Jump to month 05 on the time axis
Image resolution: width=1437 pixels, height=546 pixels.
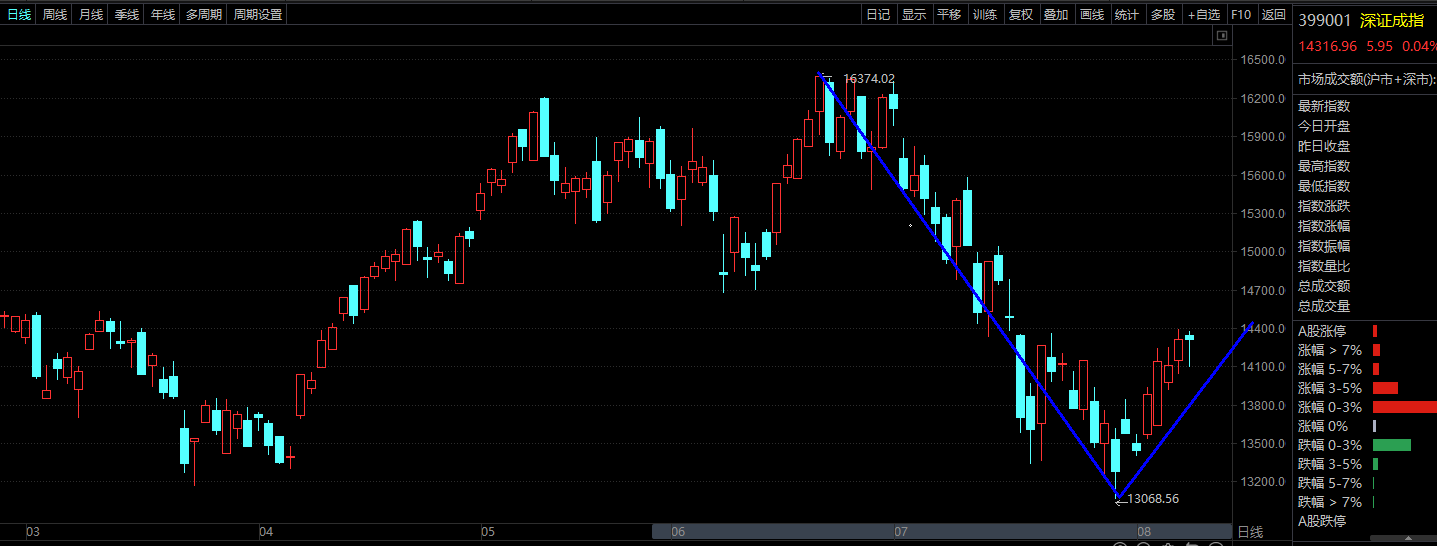pos(487,532)
